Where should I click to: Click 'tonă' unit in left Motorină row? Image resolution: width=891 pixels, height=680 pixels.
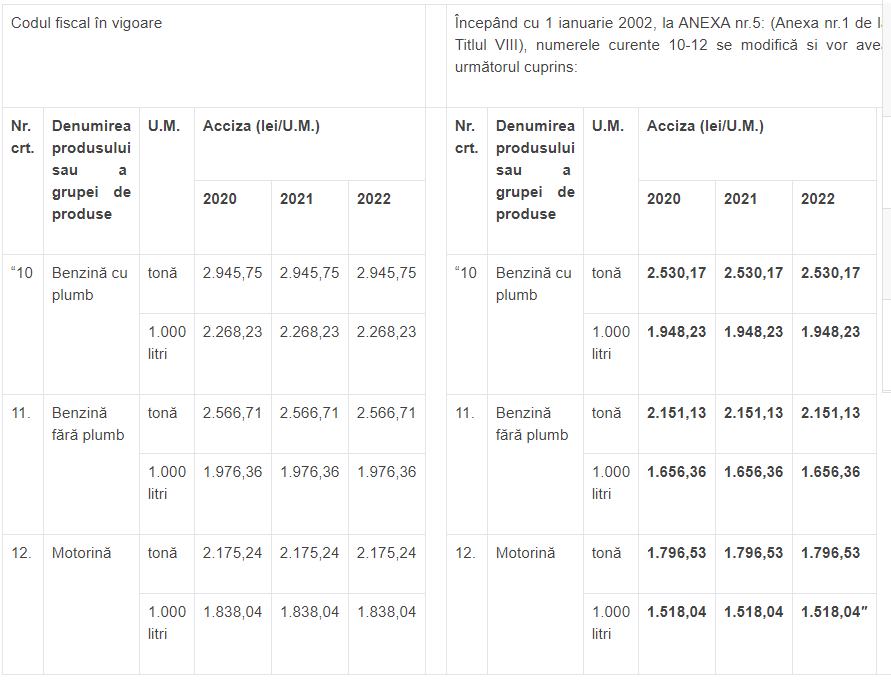(x=163, y=553)
